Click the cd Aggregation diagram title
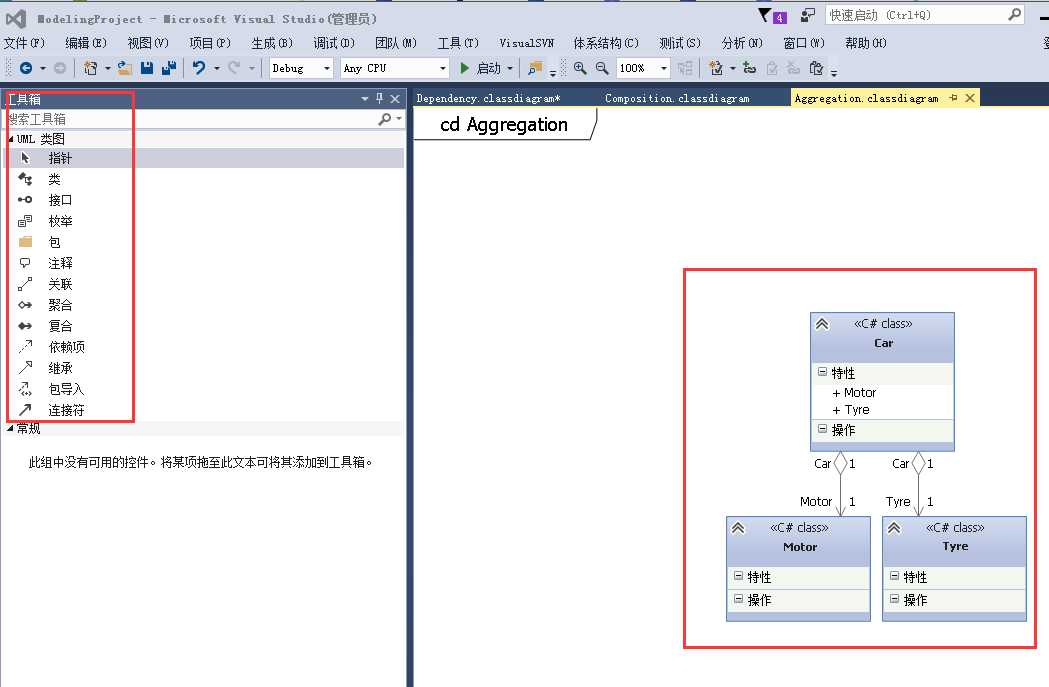Viewport: 1049px width, 687px height. click(504, 124)
